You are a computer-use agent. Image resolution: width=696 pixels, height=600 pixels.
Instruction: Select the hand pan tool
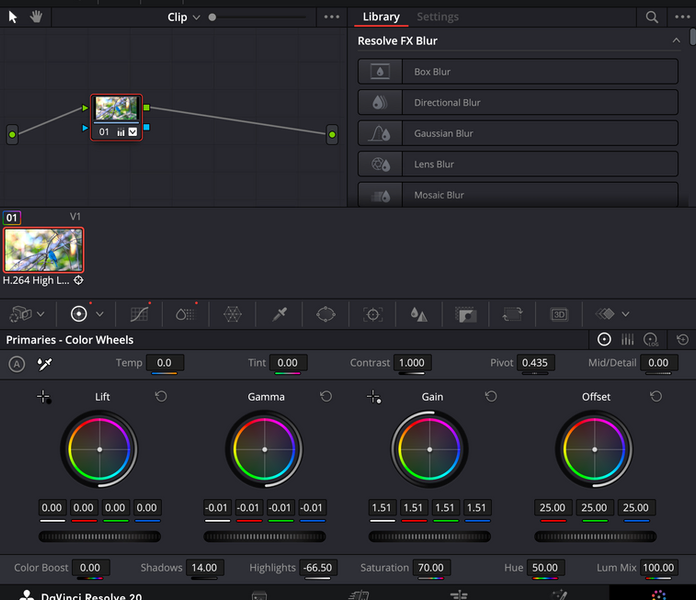(36, 17)
